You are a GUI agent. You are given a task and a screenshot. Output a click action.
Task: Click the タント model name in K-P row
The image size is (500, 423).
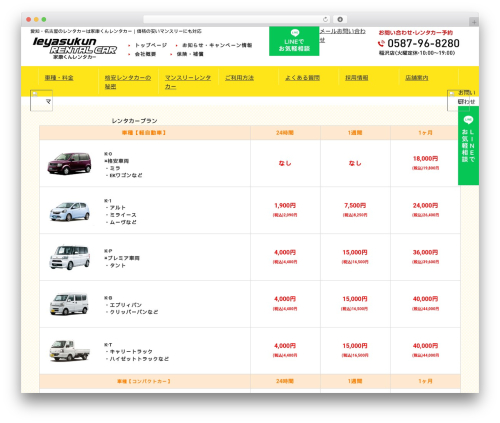click(118, 265)
